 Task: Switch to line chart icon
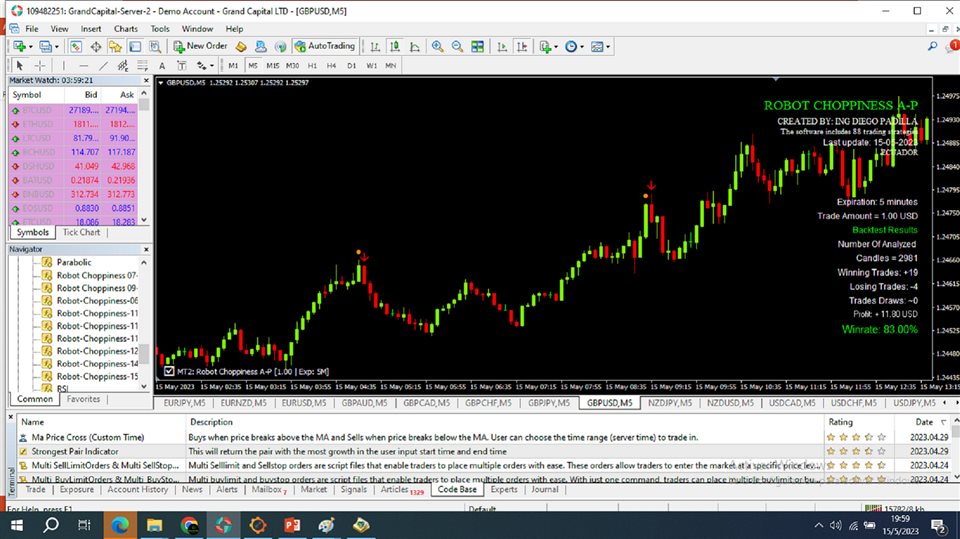pos(414,47)
